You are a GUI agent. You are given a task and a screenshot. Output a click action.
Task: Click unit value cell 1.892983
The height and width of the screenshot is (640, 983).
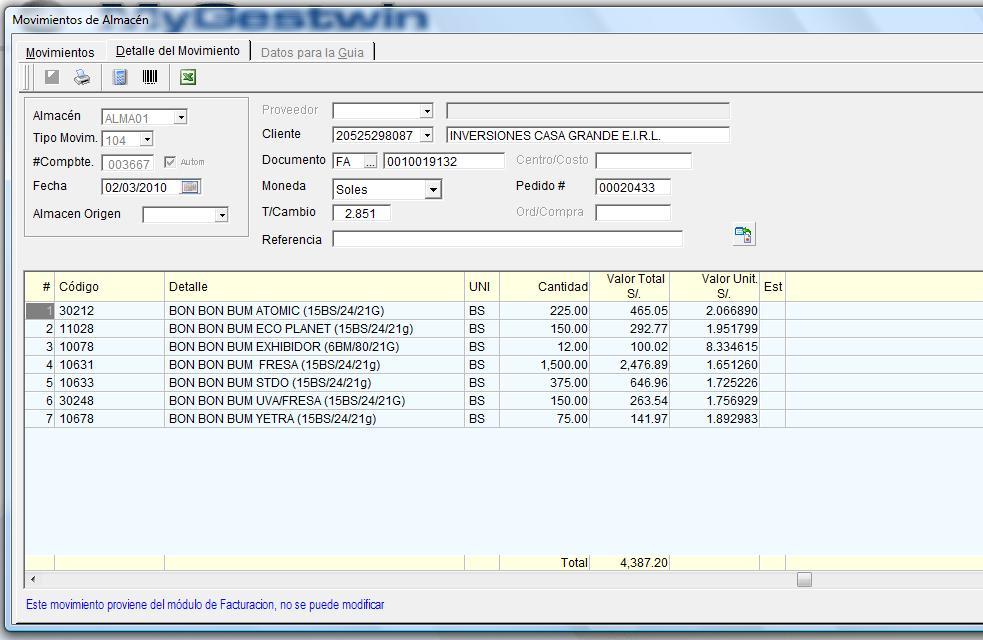pyautogui.click(x=715, y=418)
